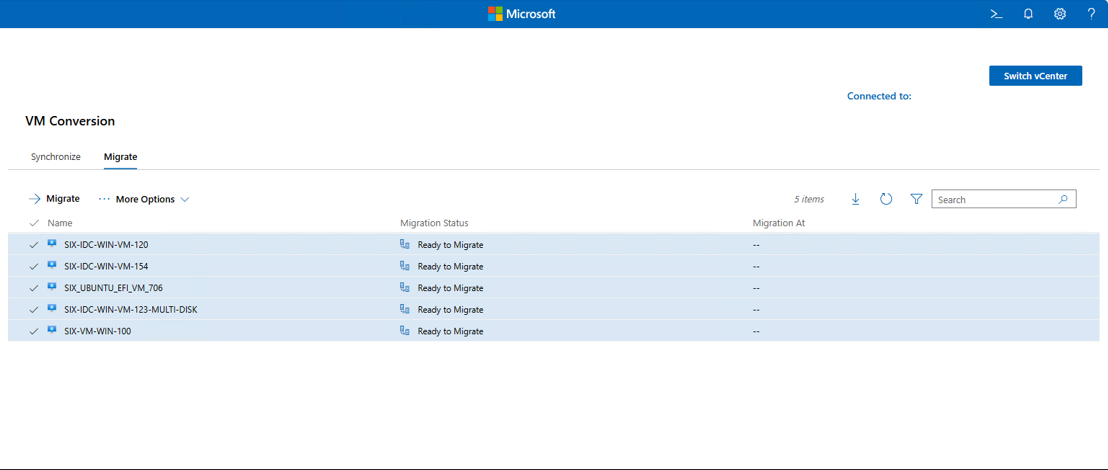Click the download export arrow icon
The width and height of the screenshot is (1108, 470).
click(856, 199)
